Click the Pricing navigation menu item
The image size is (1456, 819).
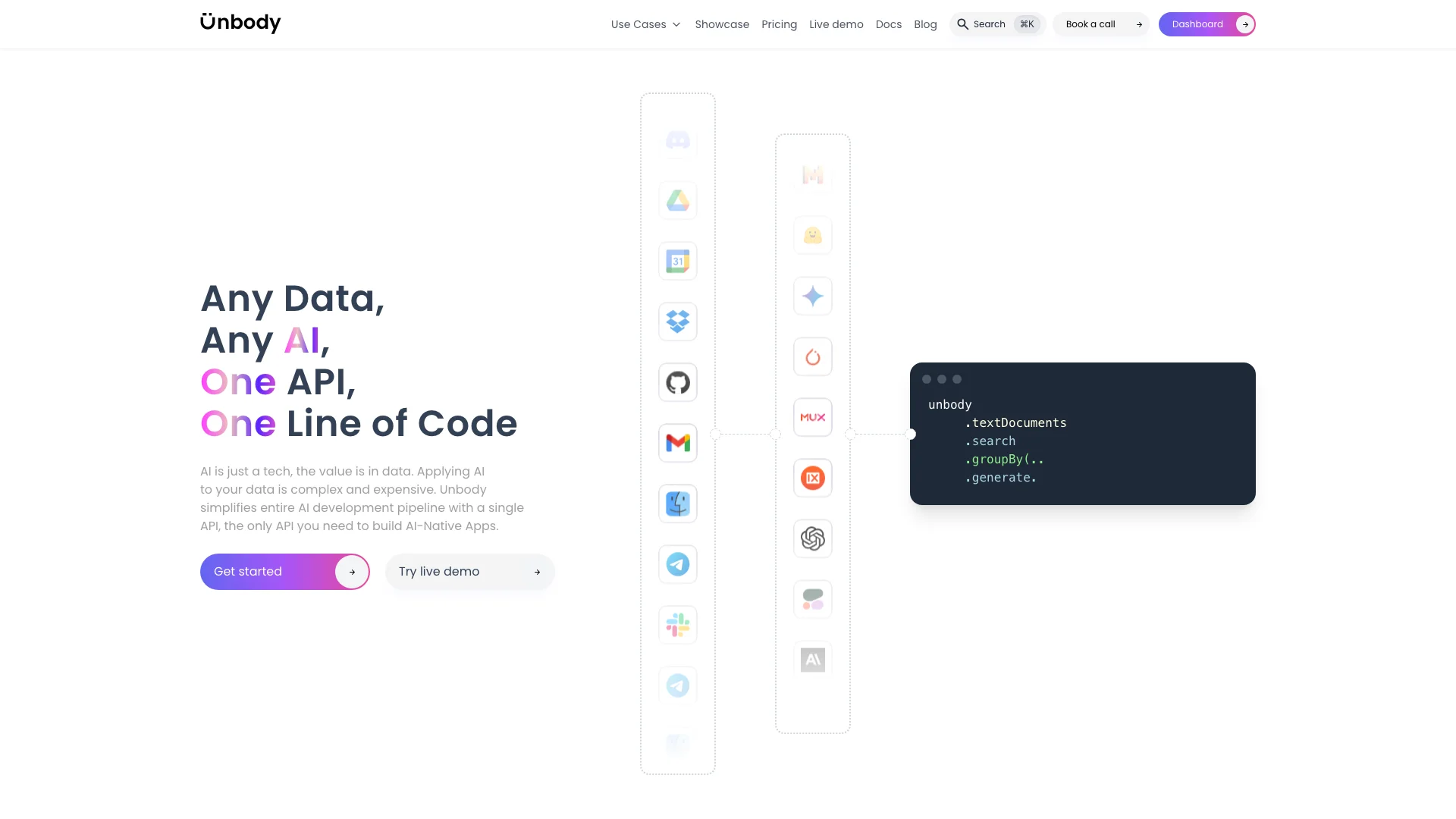pyautogui.click(x=779, y=24)
